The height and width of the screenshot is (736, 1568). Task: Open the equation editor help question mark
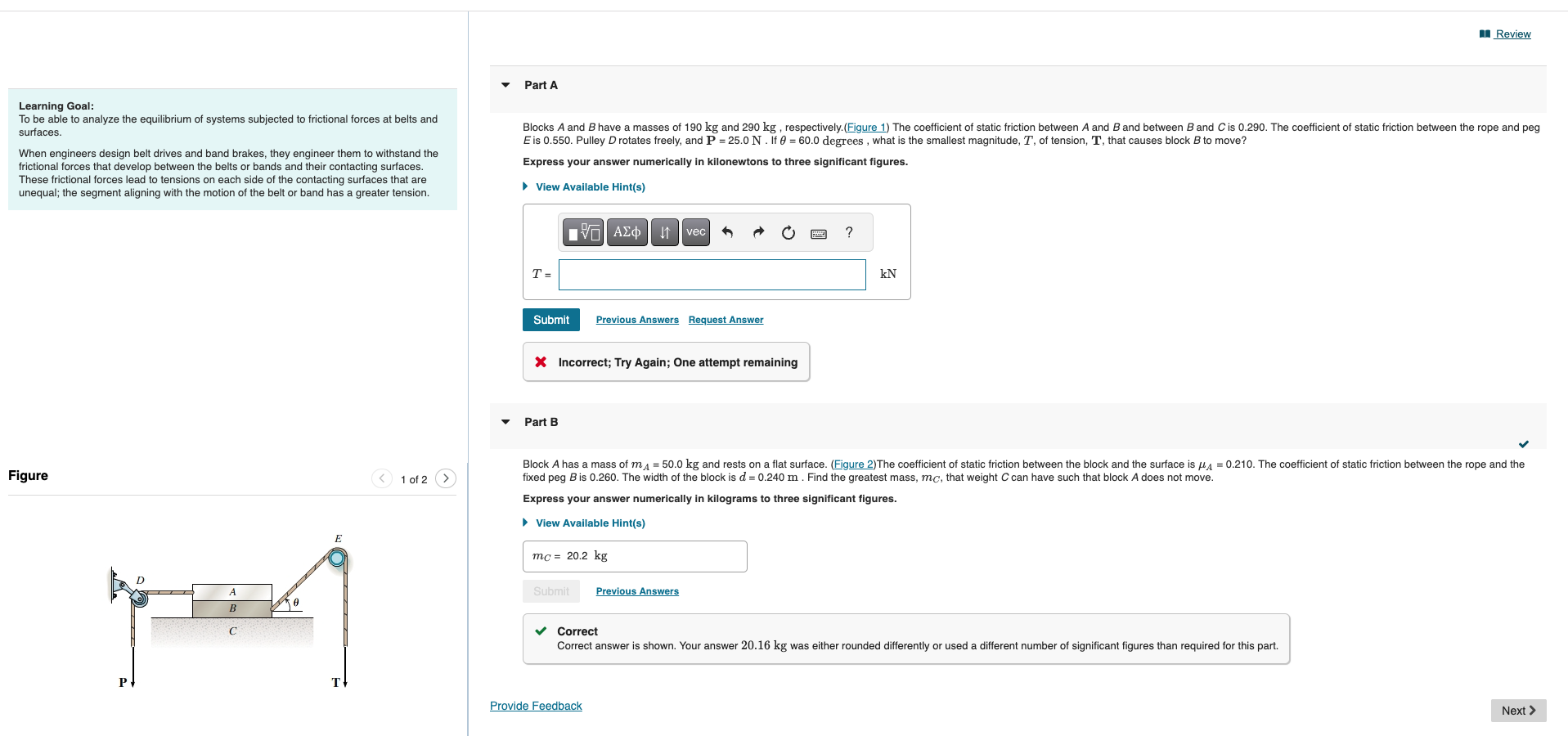(x=848, y=232)
